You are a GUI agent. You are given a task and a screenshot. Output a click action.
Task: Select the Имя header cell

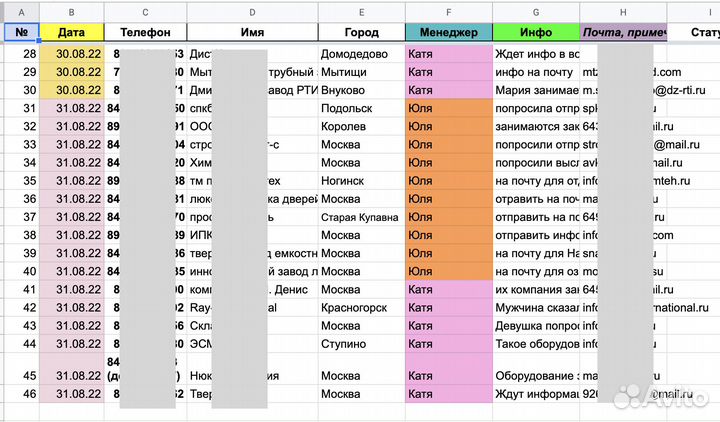[x=251, y=32]
